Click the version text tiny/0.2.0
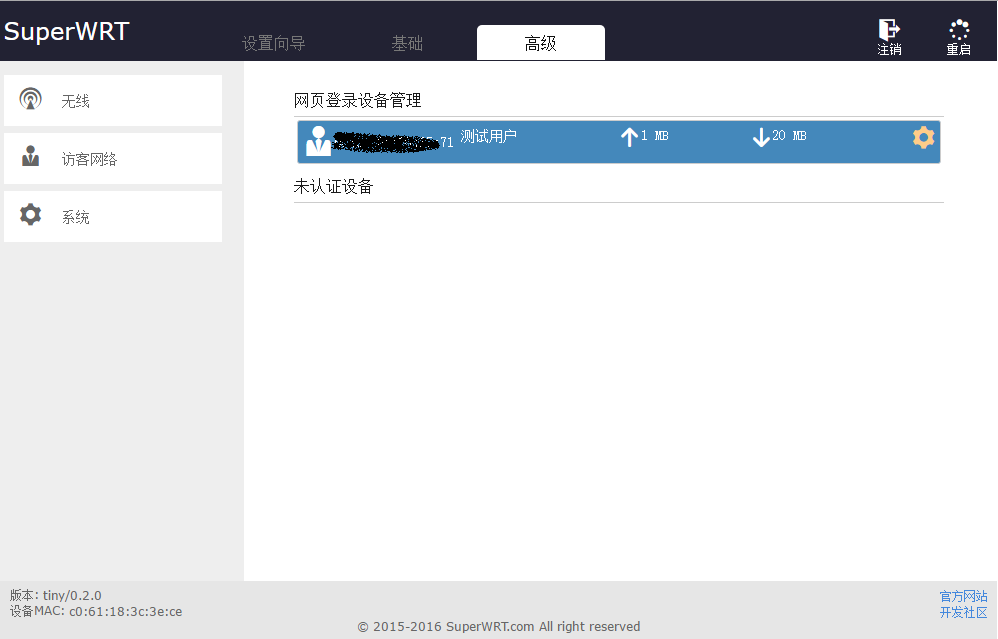The image size is (998, 639). point(72,596)
